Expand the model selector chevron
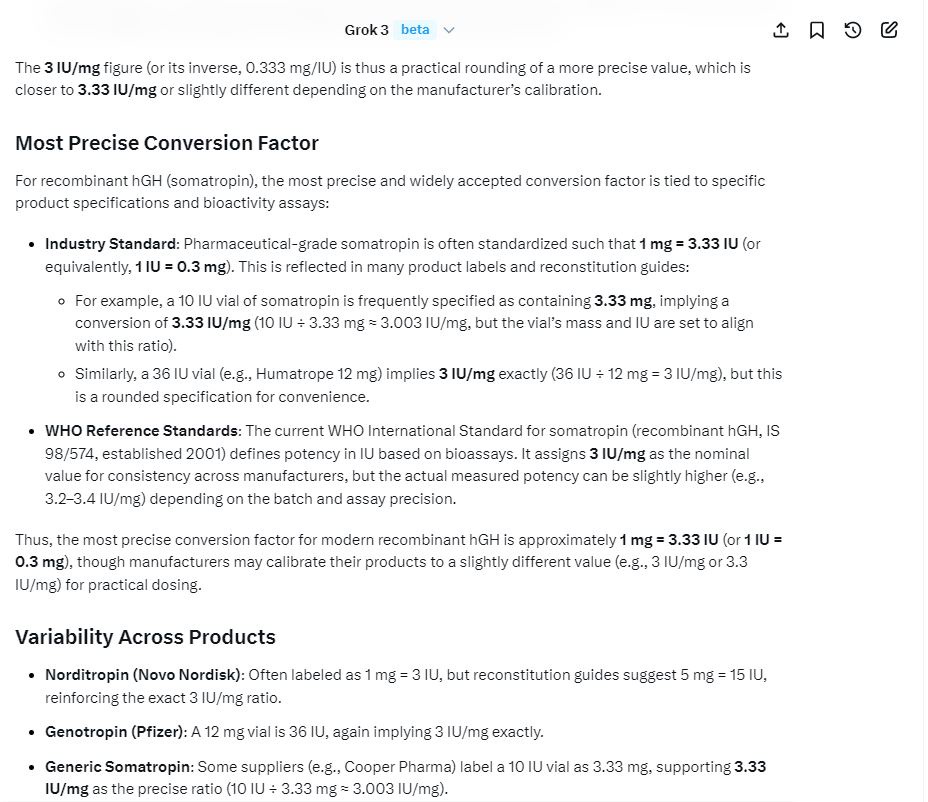 (x=449, y=30)
